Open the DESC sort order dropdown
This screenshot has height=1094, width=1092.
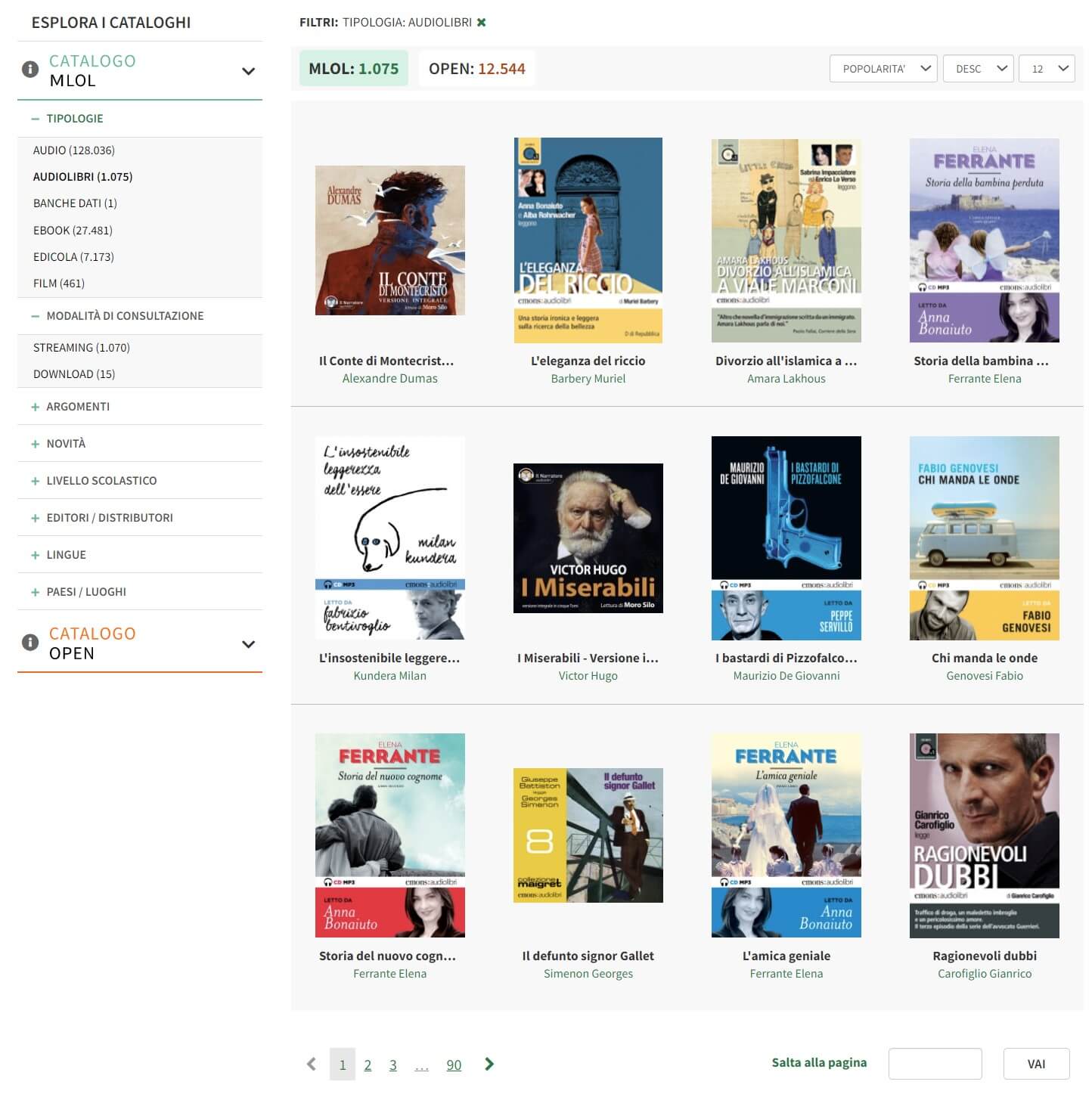[x=978, y=69]
